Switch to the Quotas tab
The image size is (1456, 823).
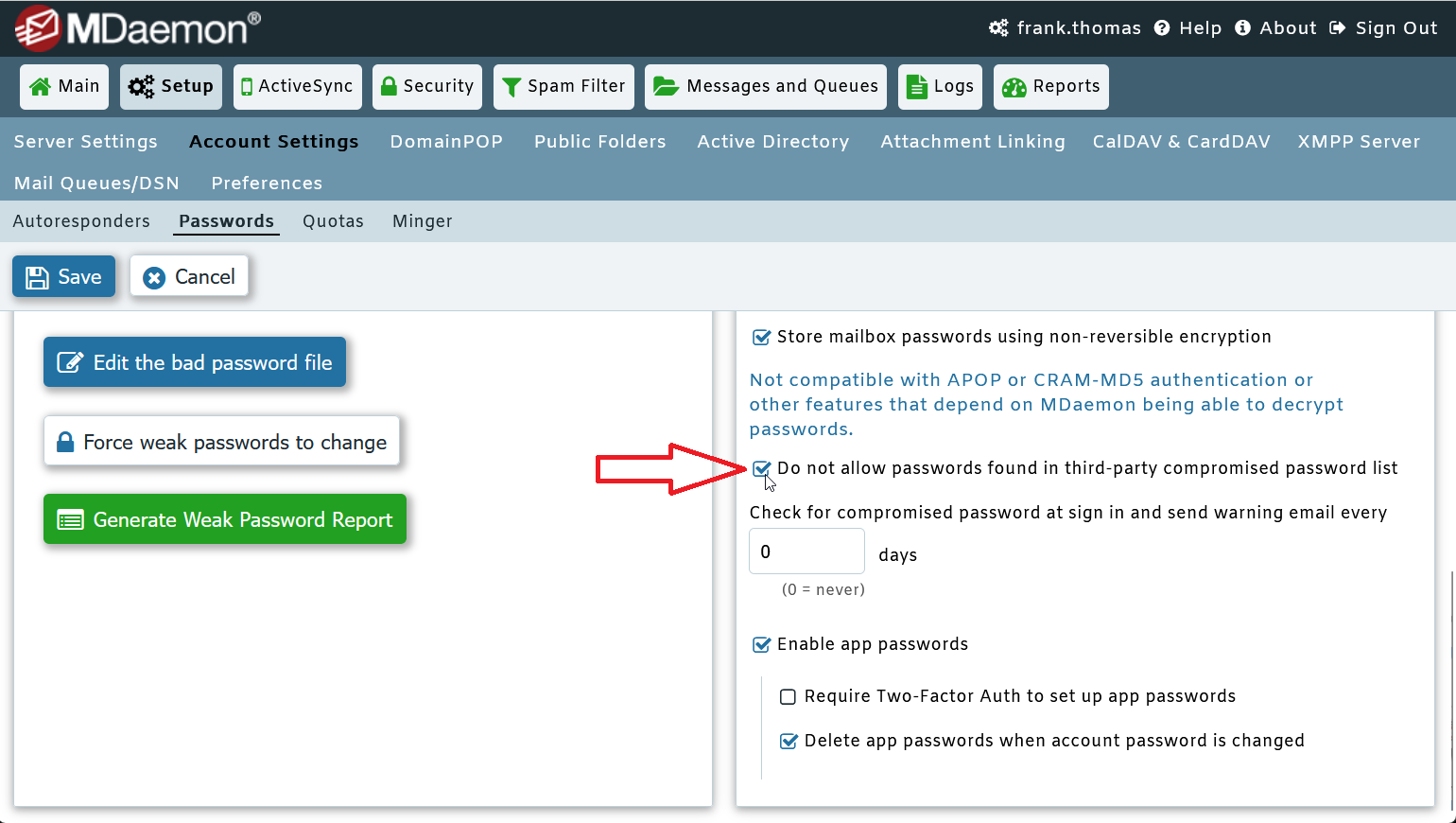[333, 220]
